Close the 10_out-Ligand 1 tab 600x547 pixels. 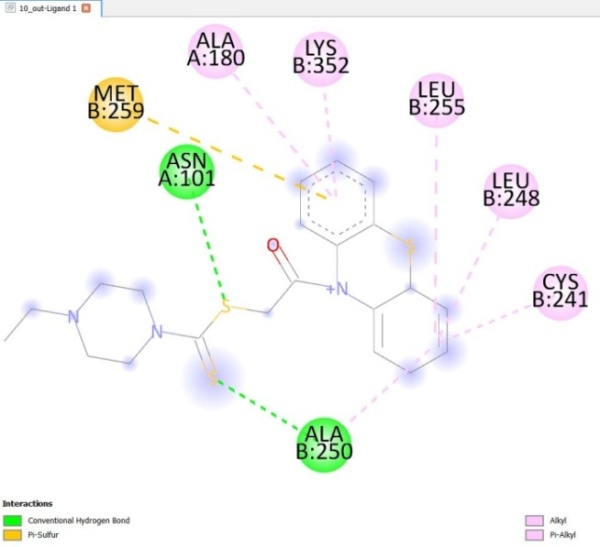point(86,7)
